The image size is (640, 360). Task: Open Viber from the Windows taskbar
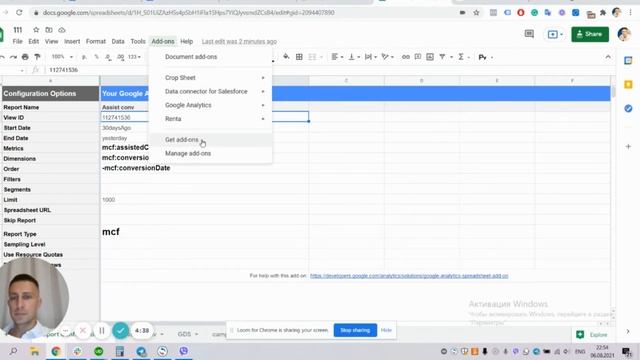pos(184,351)
